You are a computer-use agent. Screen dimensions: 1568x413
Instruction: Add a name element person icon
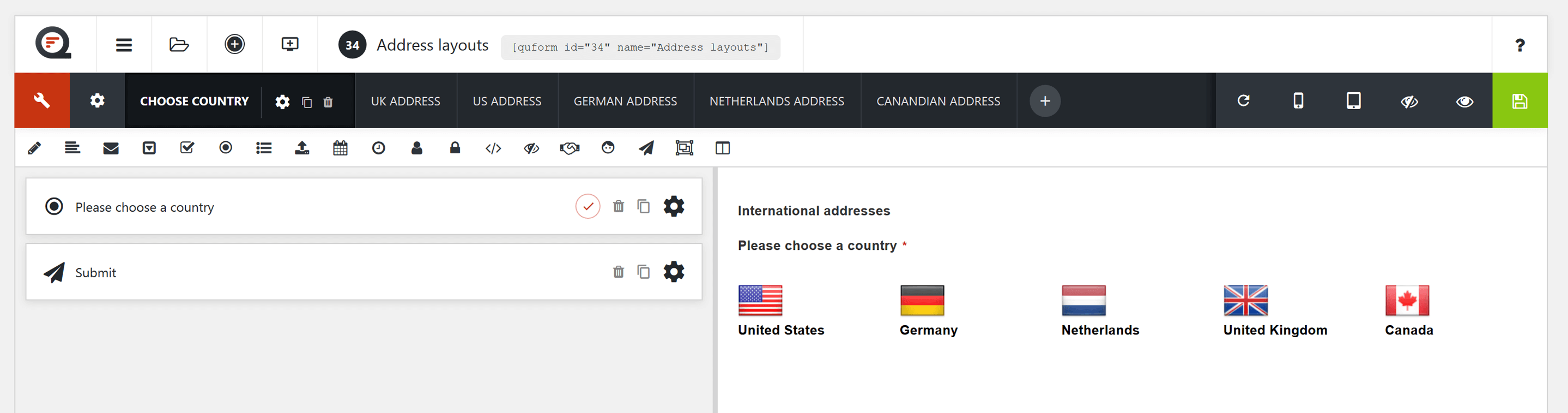(x=417, y=148)
